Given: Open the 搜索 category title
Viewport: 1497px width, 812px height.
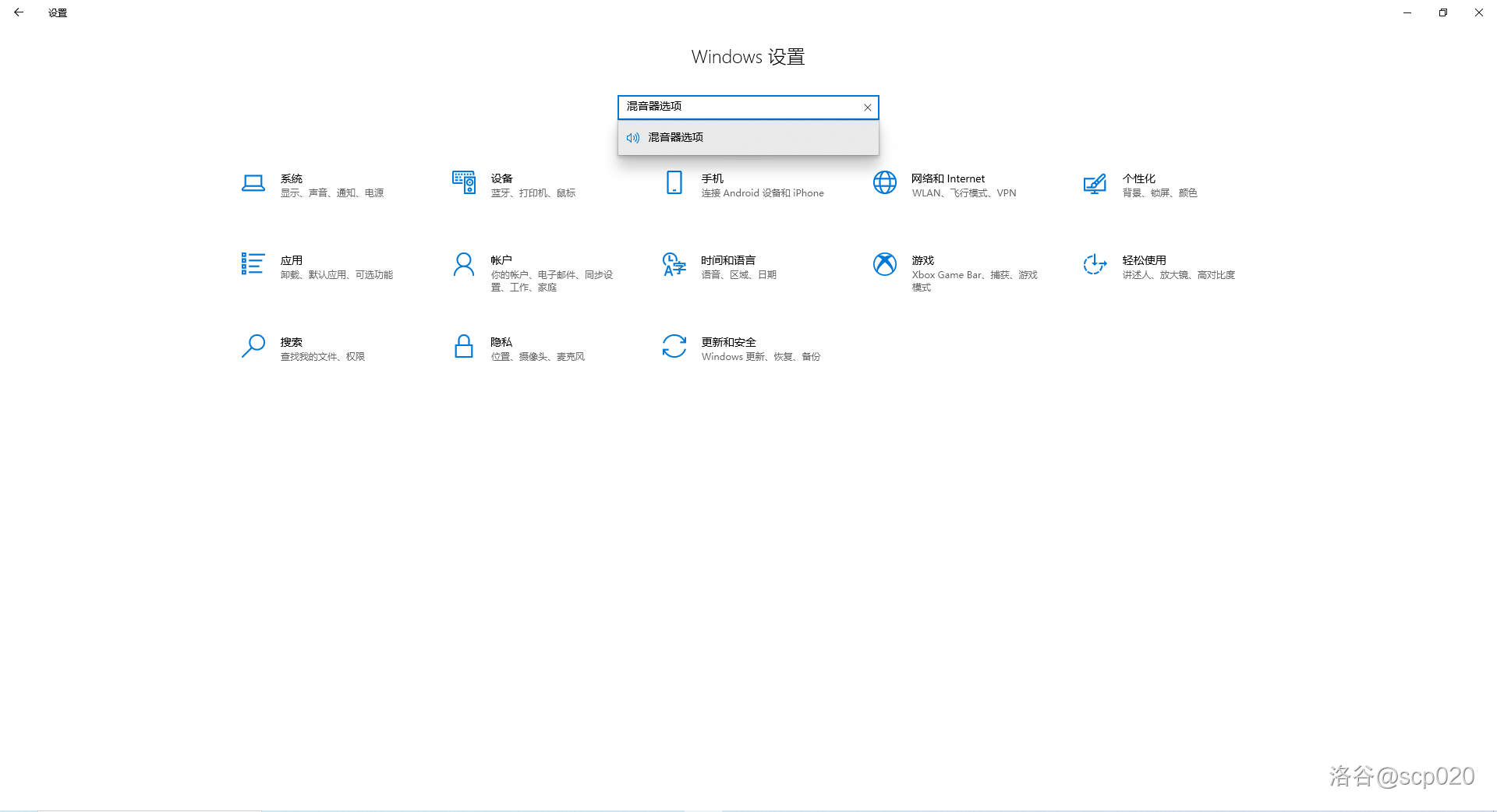Looking at the screenshot, I should 292,342.
